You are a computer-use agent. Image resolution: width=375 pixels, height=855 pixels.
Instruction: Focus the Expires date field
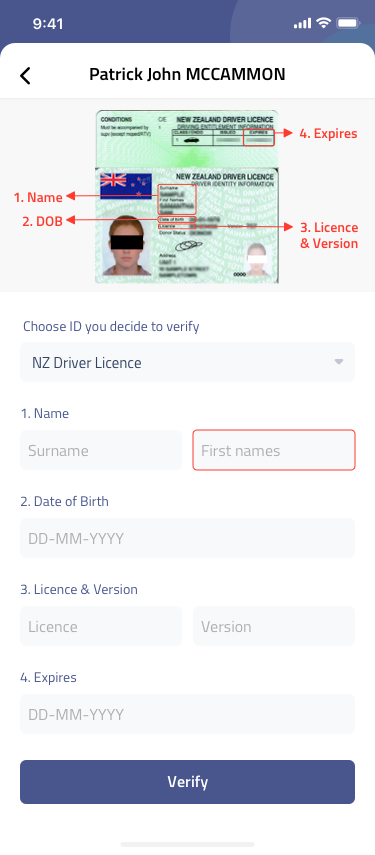(188, 714)
